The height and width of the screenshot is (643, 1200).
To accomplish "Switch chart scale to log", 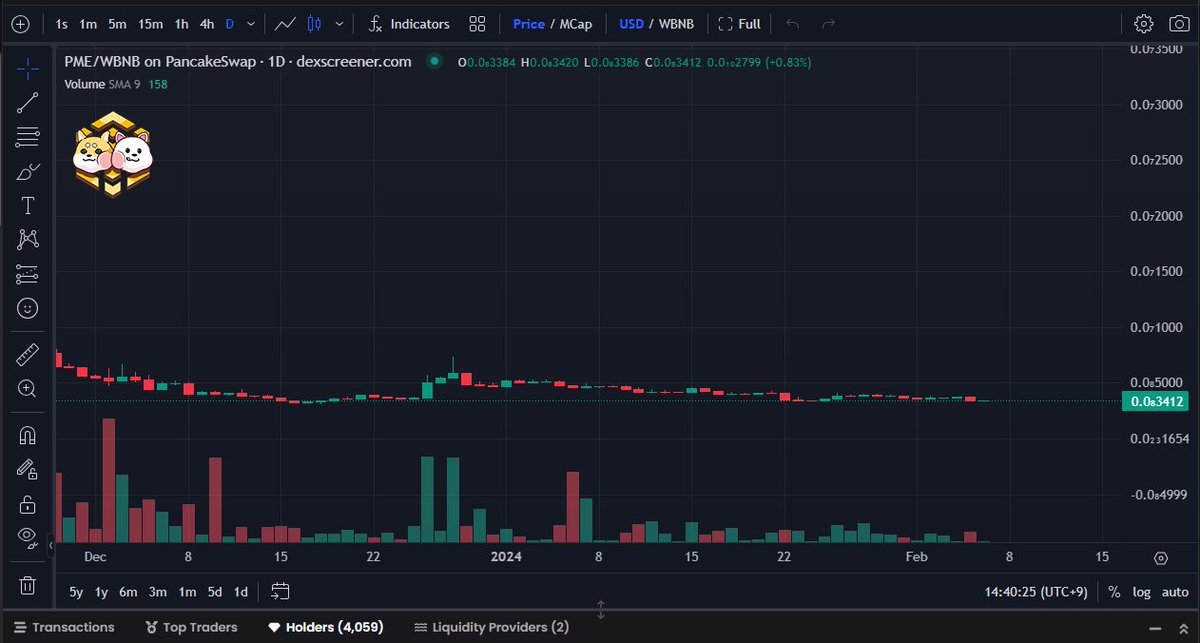I will click(1141, 592).
